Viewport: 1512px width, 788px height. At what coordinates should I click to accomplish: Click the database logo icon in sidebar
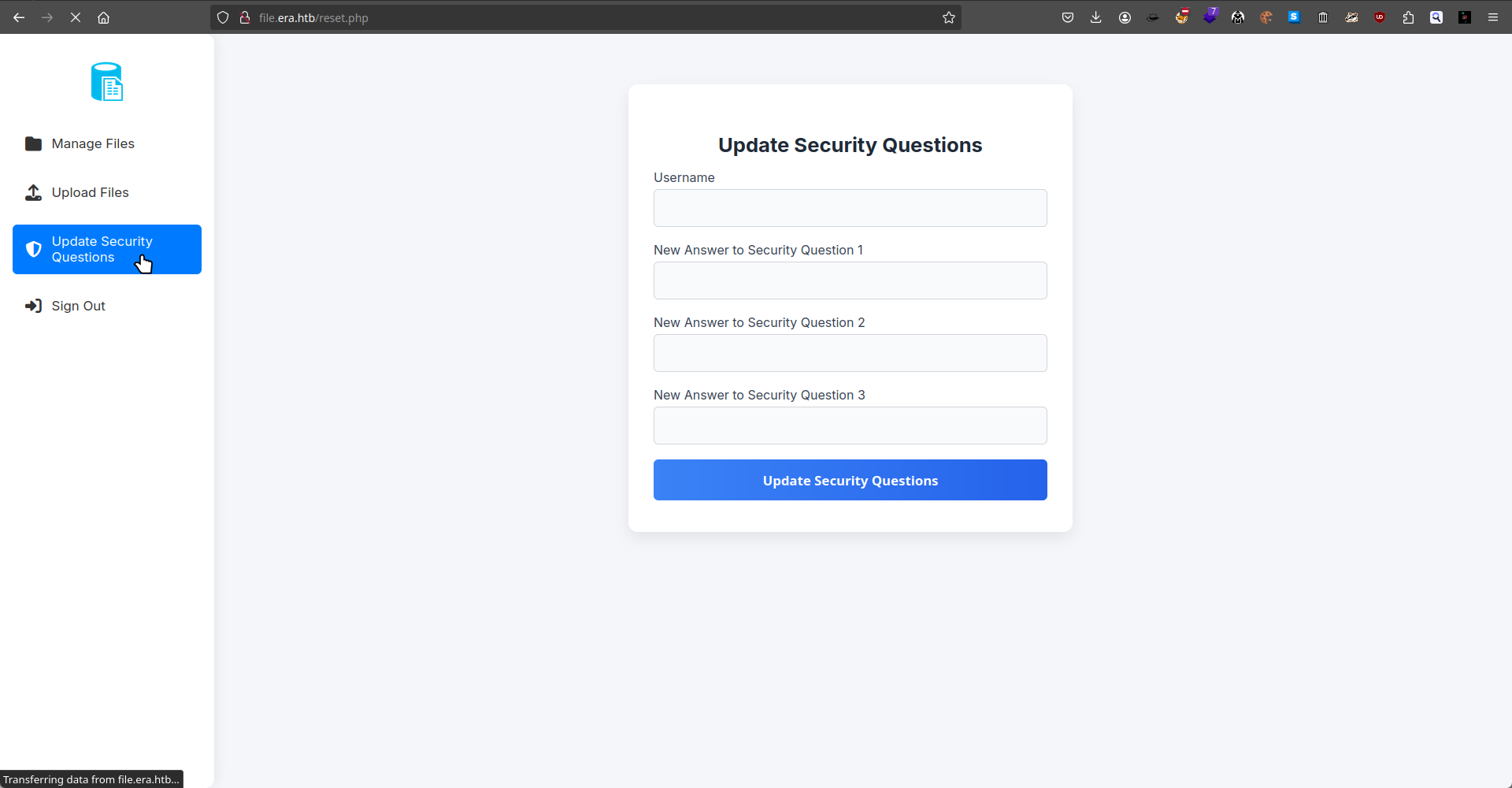(107, 82)
